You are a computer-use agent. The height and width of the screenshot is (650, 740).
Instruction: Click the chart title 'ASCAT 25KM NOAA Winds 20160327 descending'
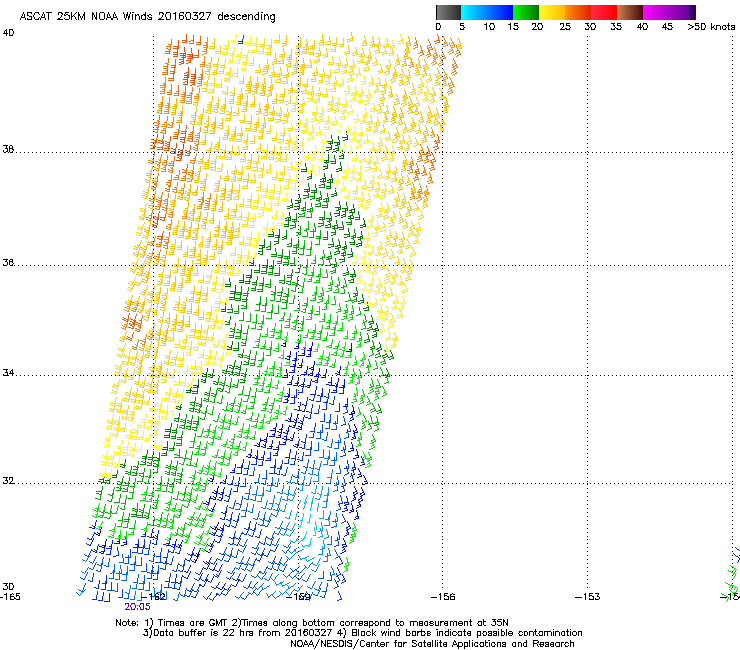[147, 17]
